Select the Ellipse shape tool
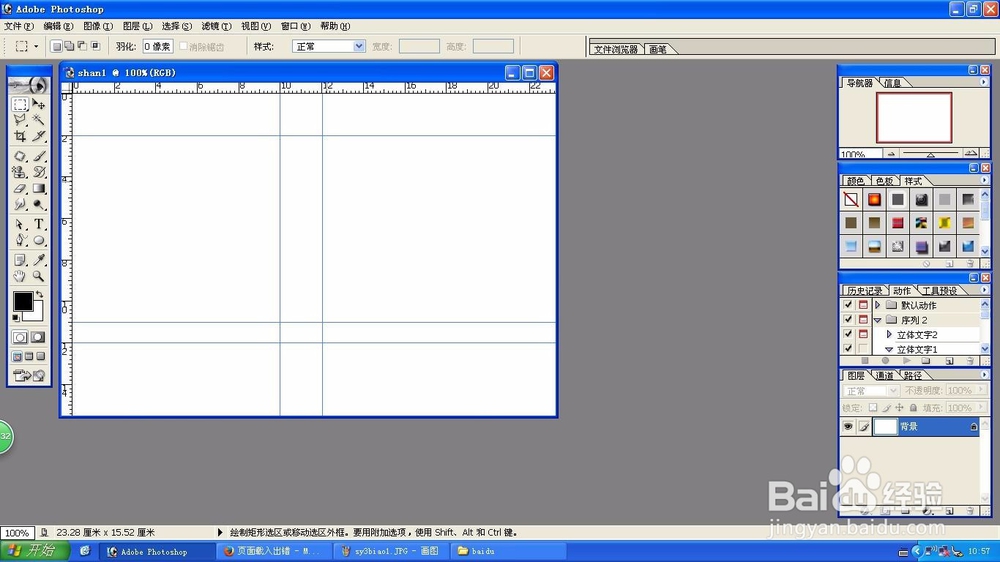This screenshot has height=562, width=1000. [x=39, y=240]
